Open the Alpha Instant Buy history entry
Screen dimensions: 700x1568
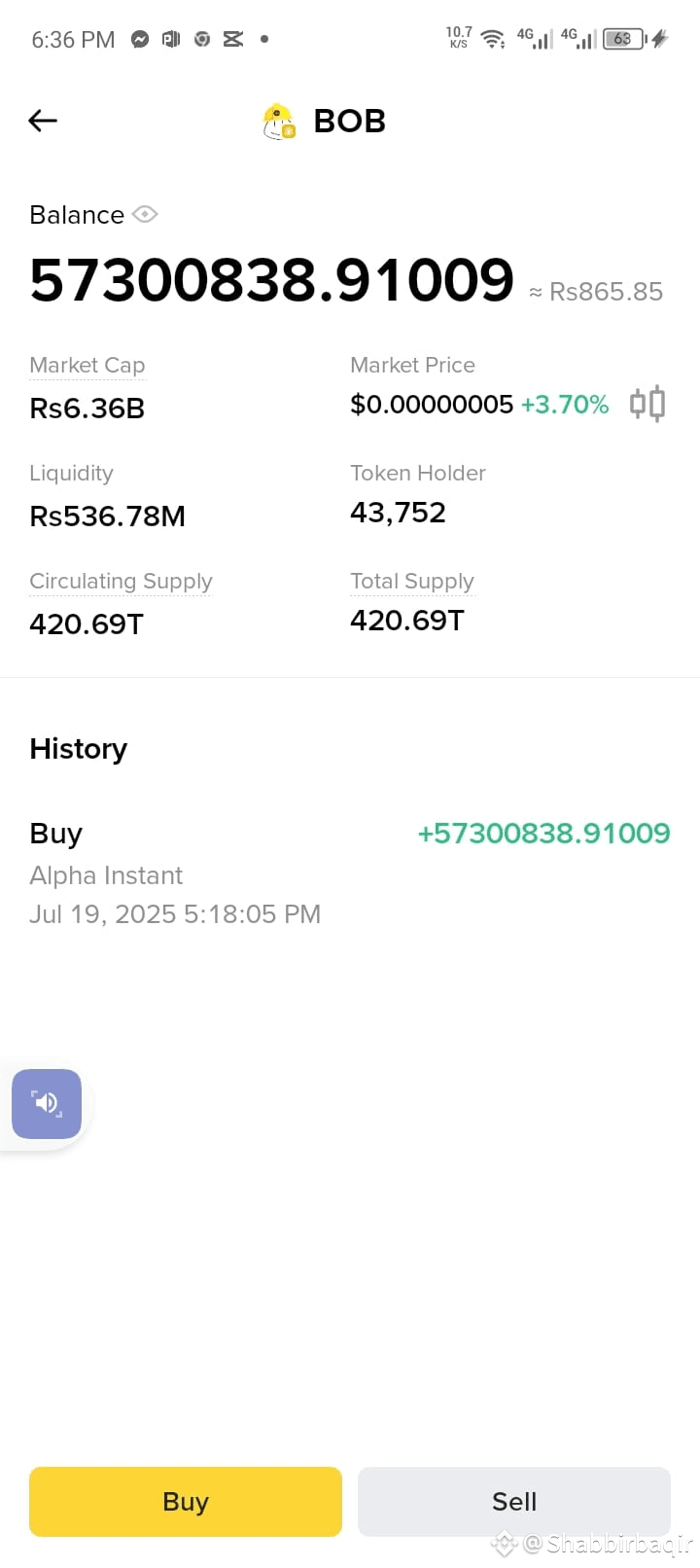[x=350, y=873]
